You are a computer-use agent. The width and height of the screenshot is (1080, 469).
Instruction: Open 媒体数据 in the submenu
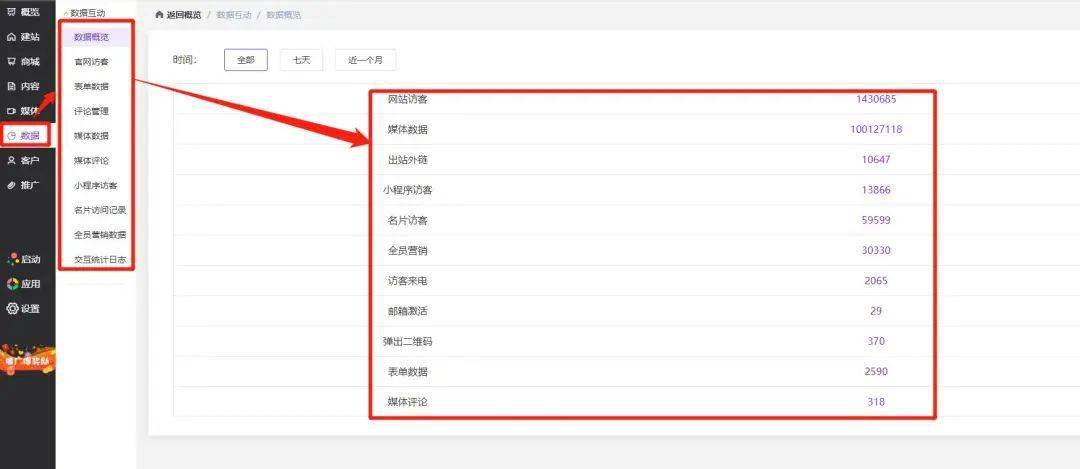(92, 136)
